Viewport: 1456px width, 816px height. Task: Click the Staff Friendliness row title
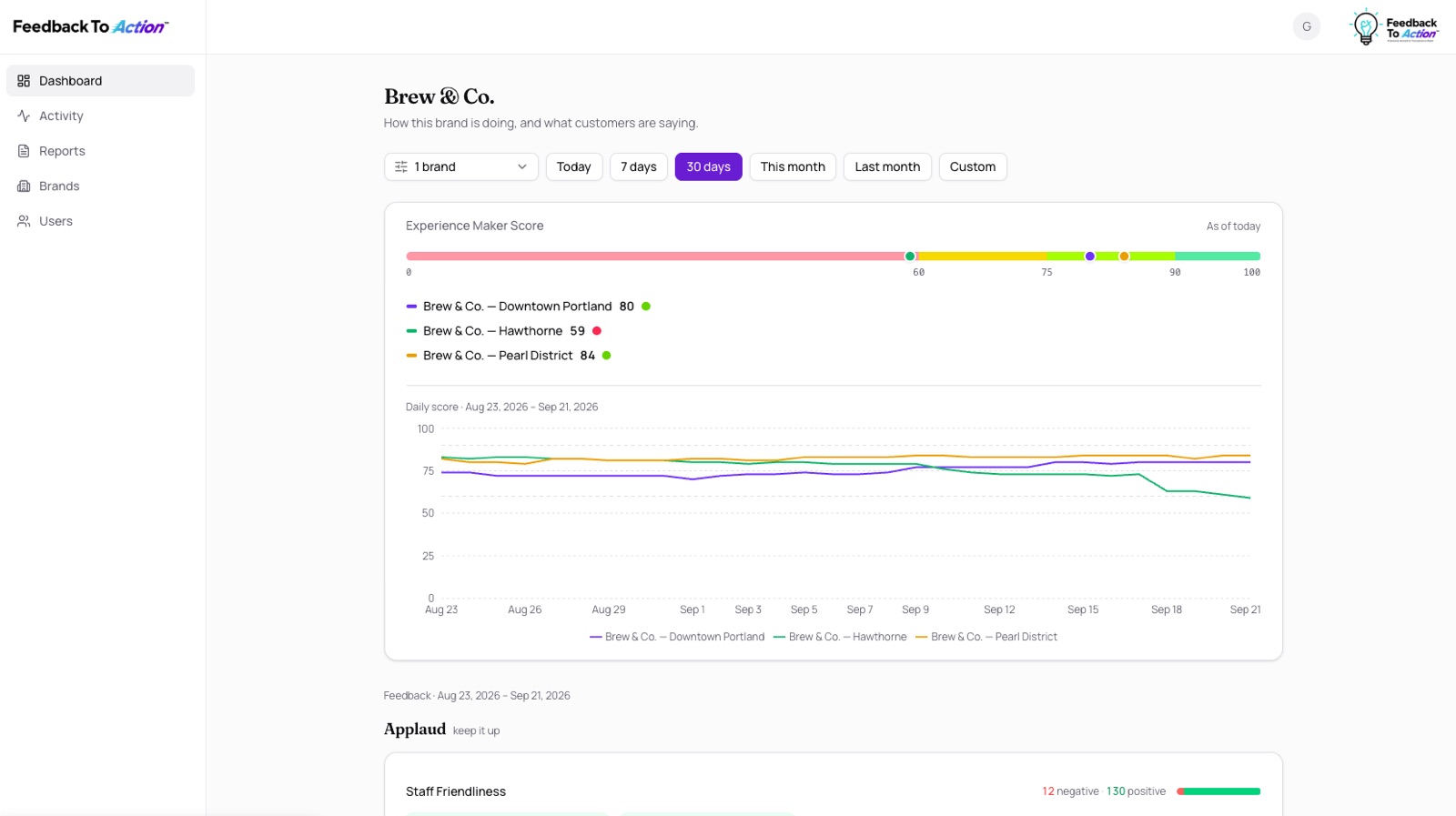456,791
